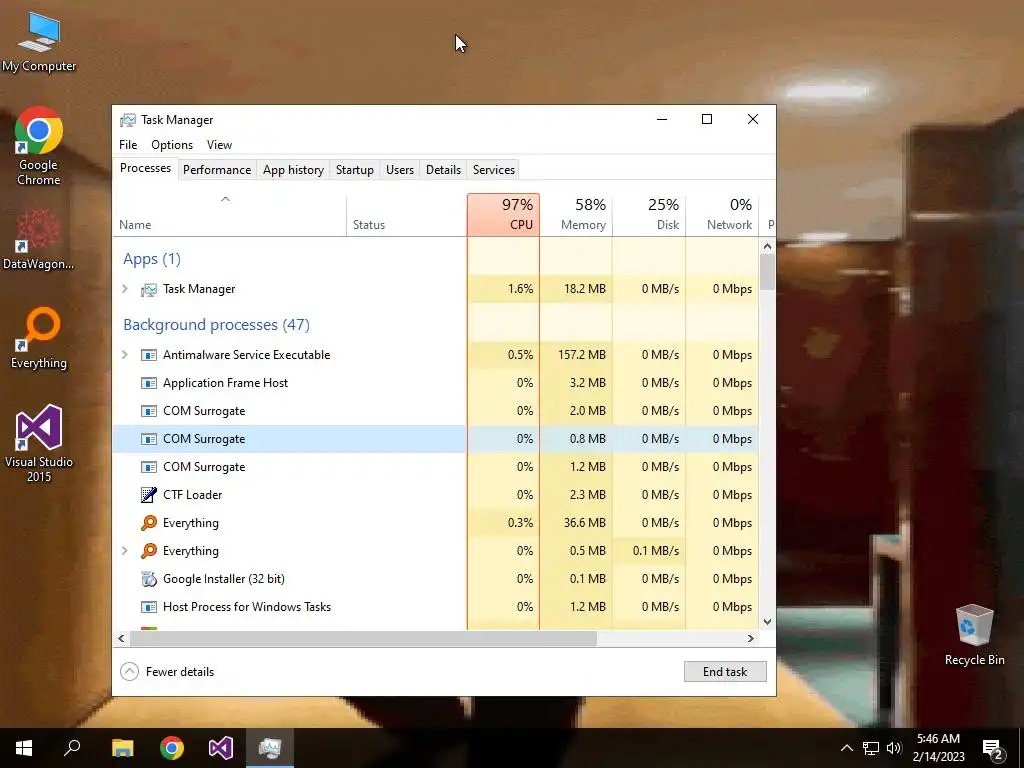Image resolution: width=1024 pixels, height=768 pixels.
Task: Sort by the Name column header
Action: pos(229,216)
